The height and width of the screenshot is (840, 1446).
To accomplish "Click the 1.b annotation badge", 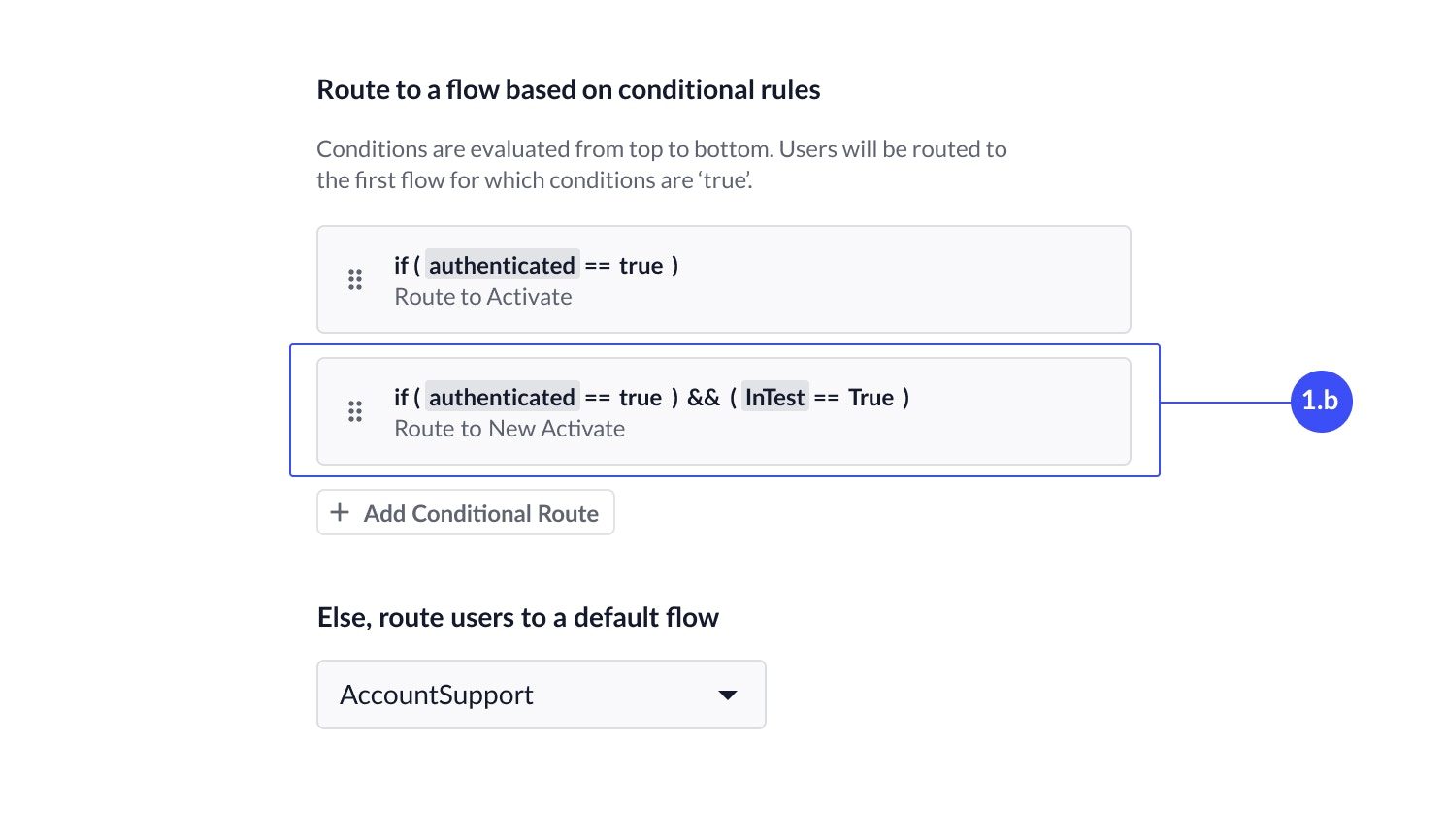I will [1320, 401].
